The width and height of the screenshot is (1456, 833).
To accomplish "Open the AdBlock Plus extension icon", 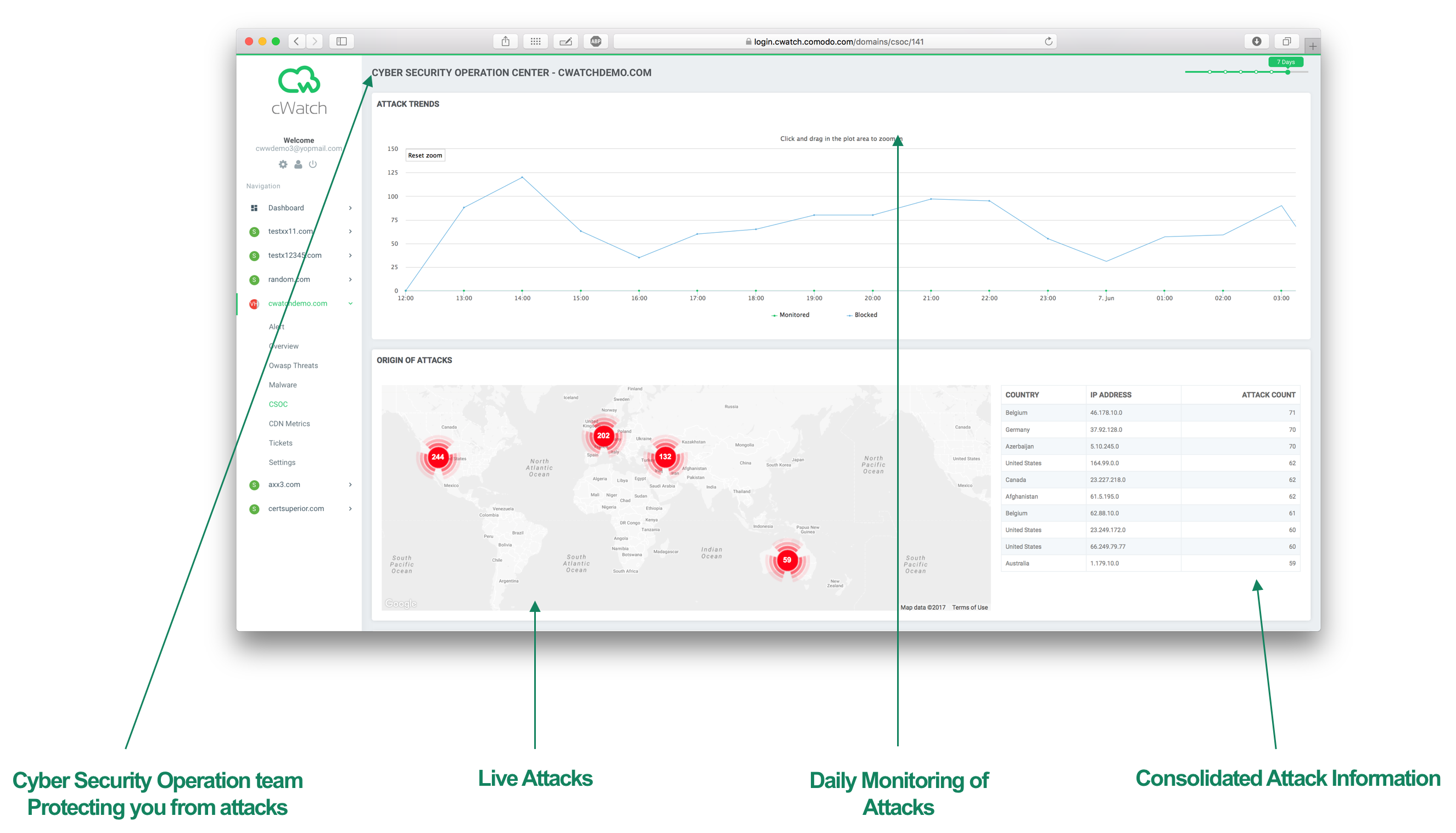I will click(596, 41).
